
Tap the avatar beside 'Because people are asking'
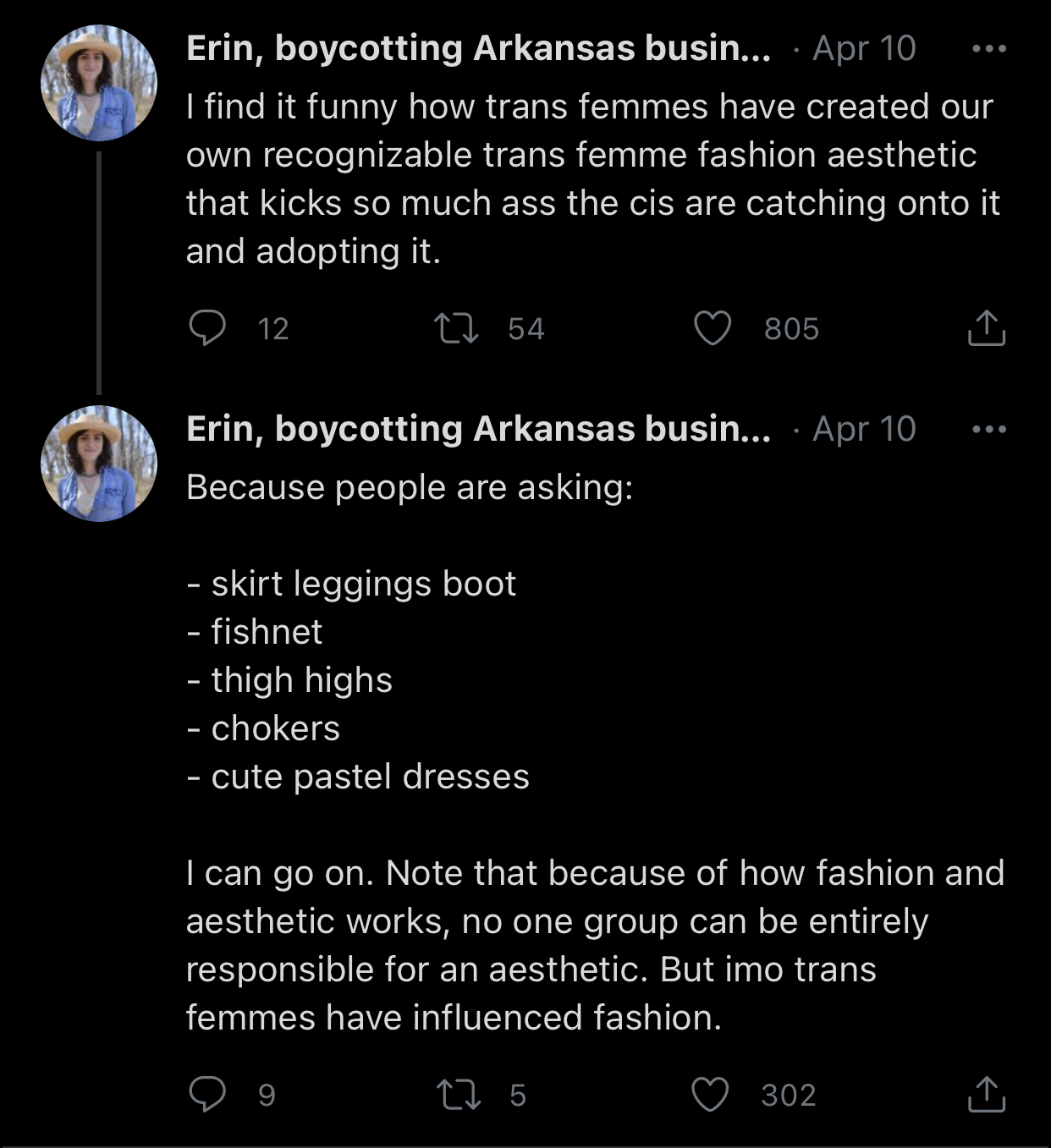[x=99, y=464]
